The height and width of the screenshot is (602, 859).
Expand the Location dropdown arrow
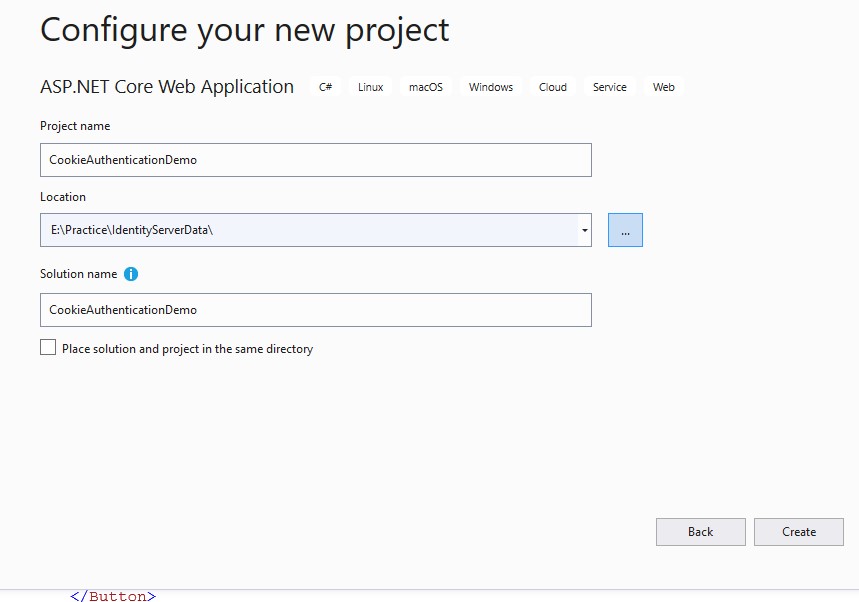point(585,230)
